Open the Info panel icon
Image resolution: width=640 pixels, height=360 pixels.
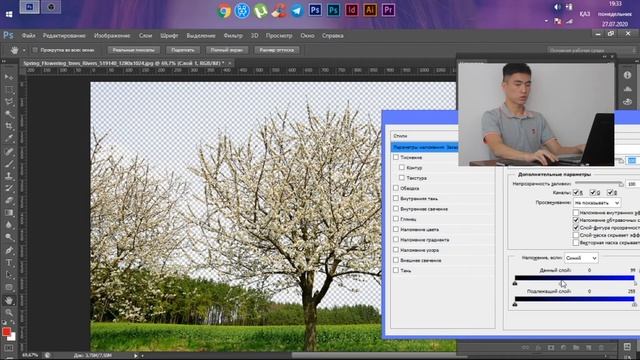click(627, 75)
